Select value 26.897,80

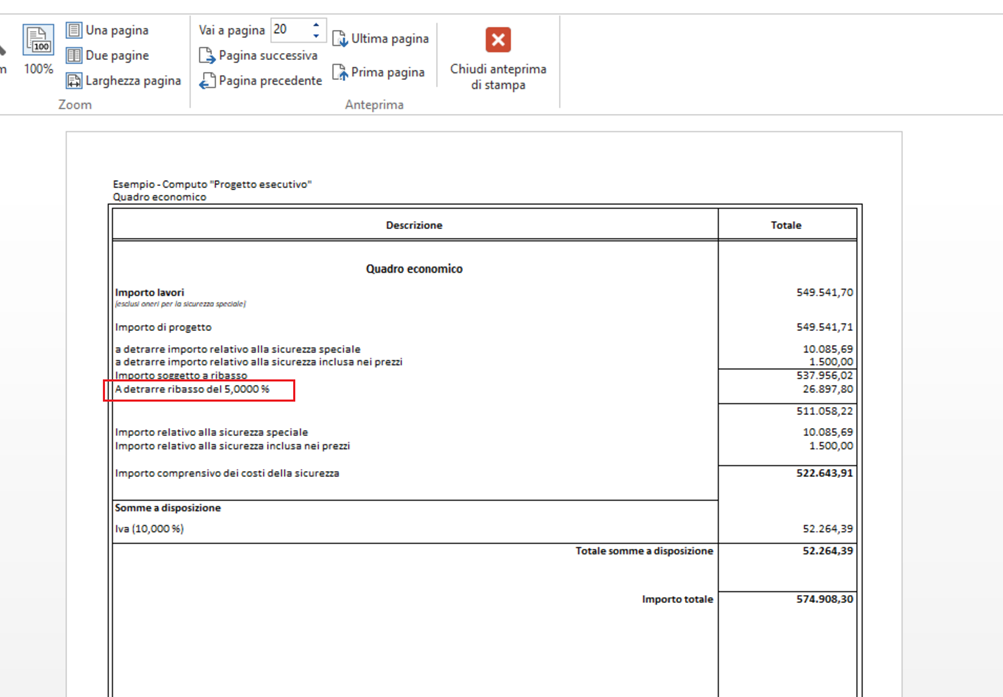828,389
